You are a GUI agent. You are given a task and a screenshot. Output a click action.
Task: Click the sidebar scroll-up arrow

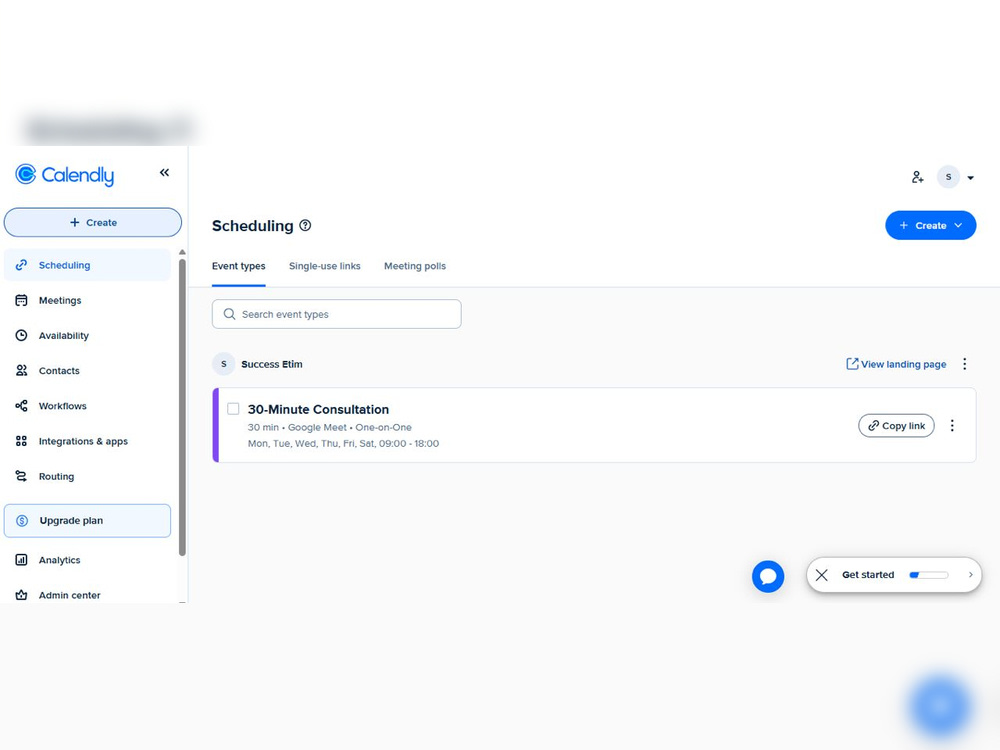click(x=182, y=253)
